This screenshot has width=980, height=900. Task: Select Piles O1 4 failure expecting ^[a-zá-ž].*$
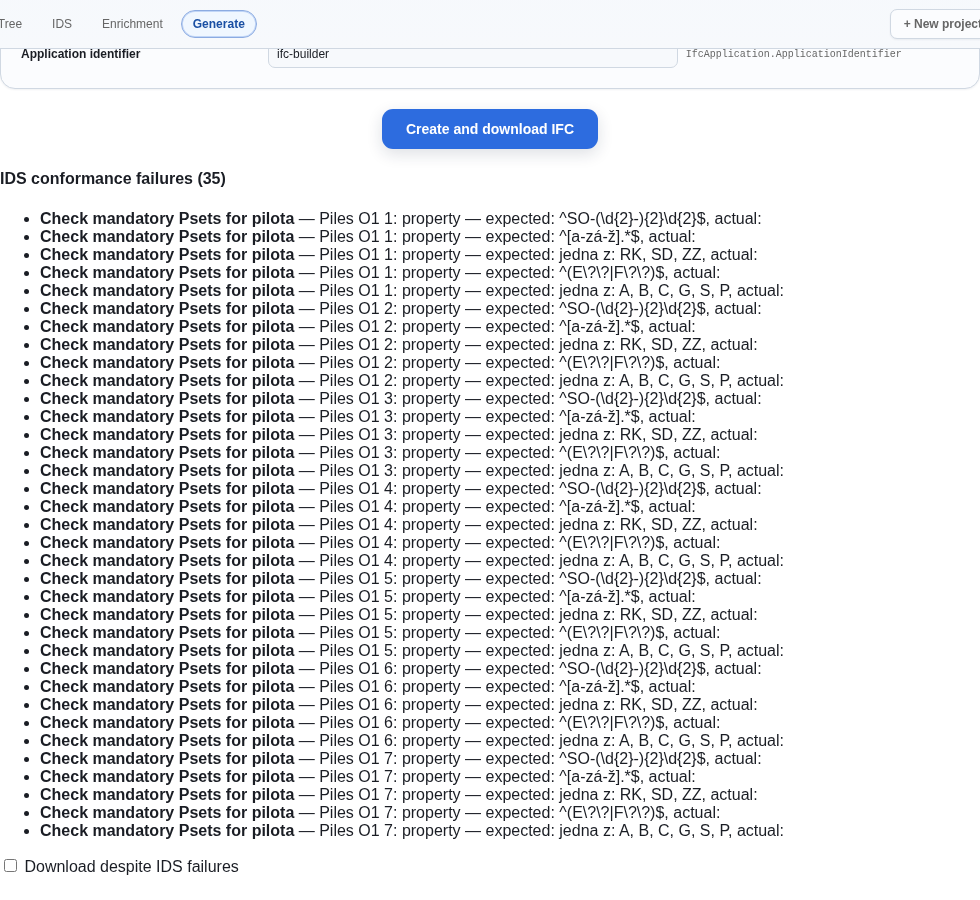tap(368, 507)
